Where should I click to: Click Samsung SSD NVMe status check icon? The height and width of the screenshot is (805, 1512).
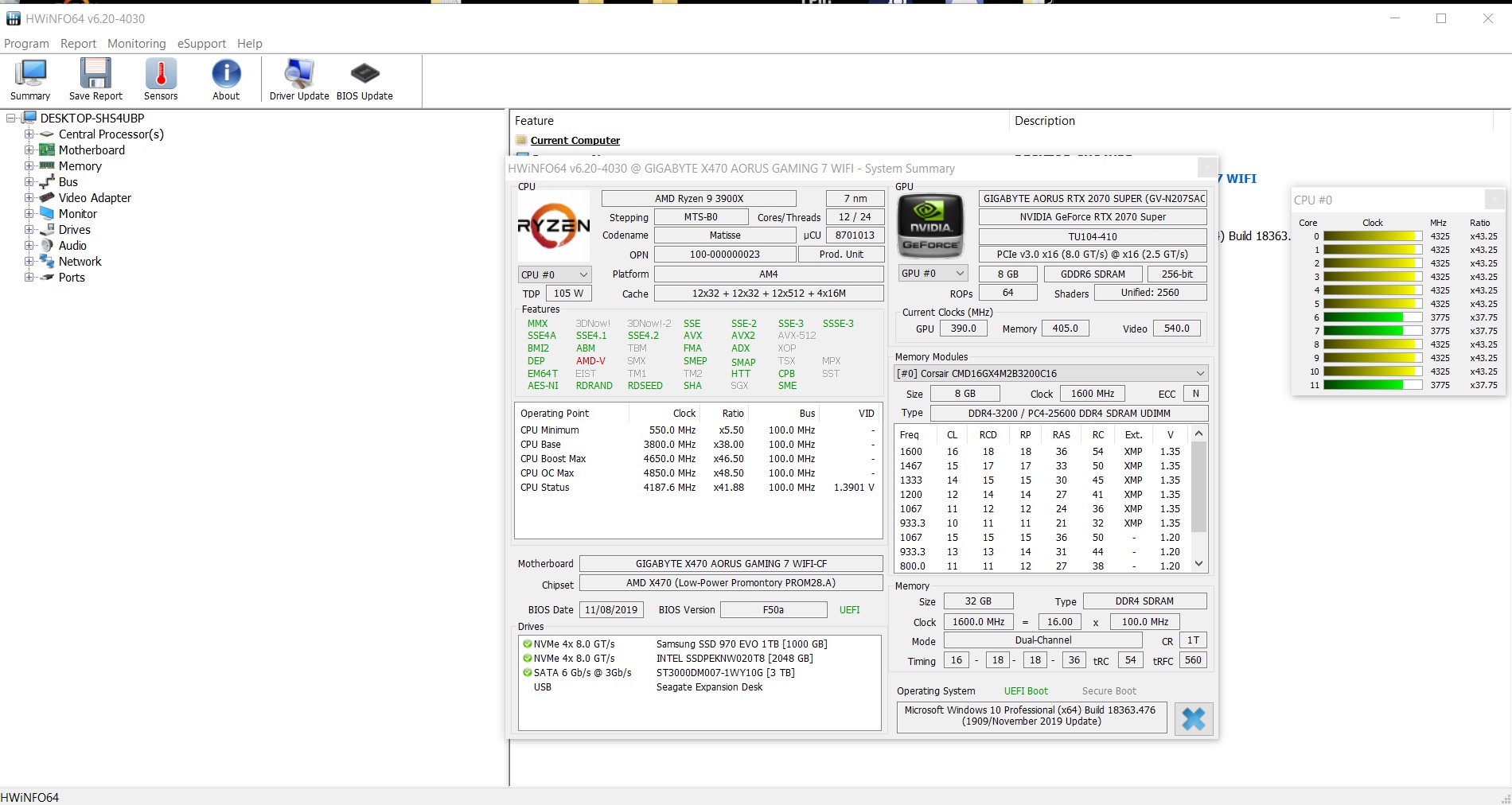pos(527,644)
